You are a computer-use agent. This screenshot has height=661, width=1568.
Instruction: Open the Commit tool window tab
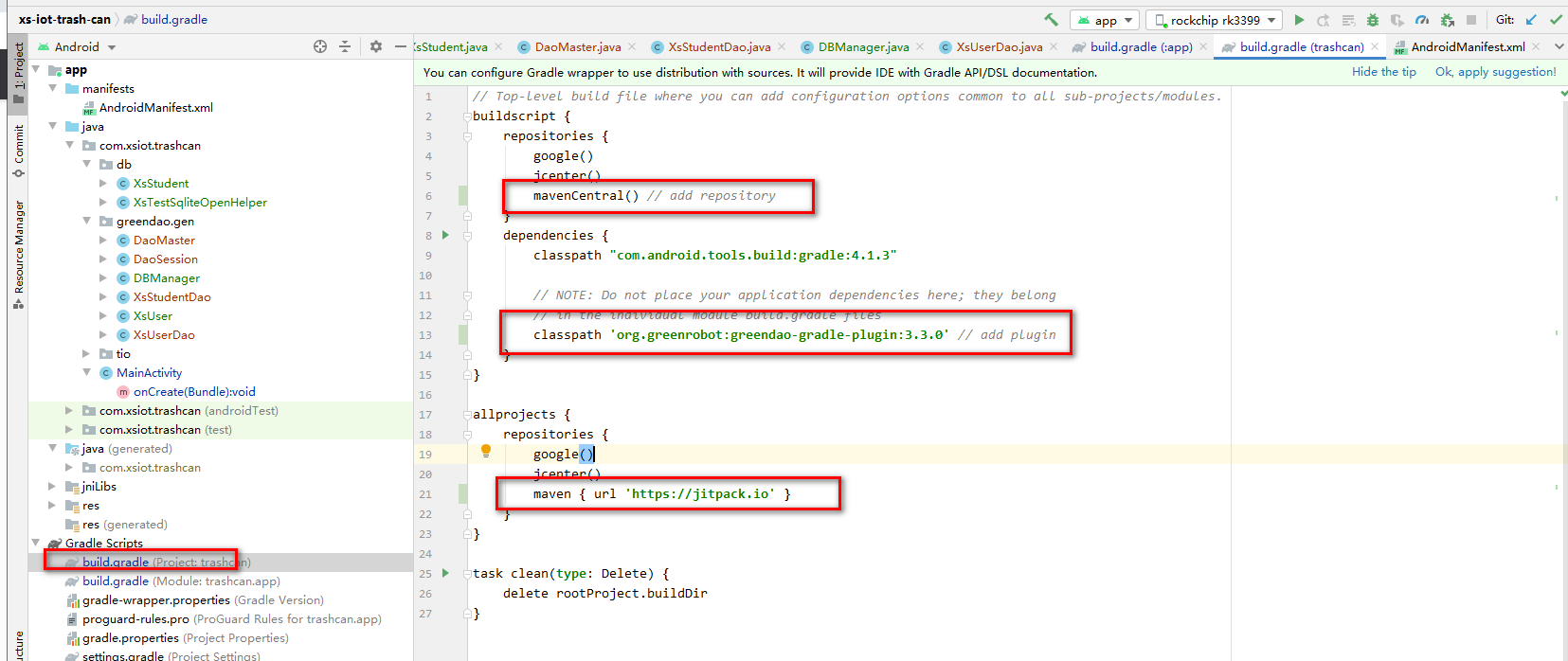(18, 152)
